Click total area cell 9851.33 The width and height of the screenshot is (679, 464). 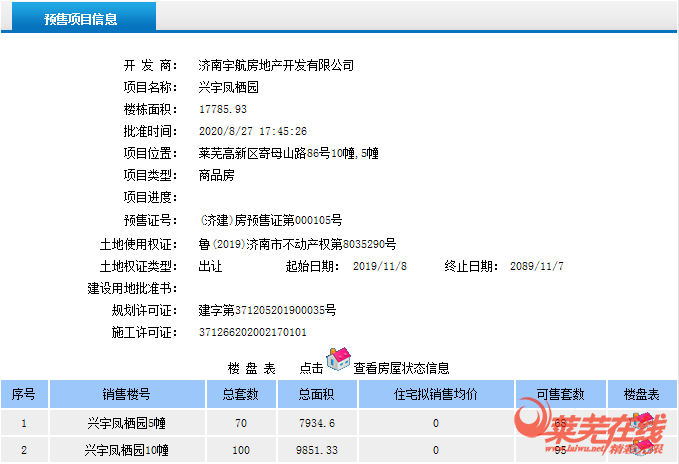(x=317, y=450)
